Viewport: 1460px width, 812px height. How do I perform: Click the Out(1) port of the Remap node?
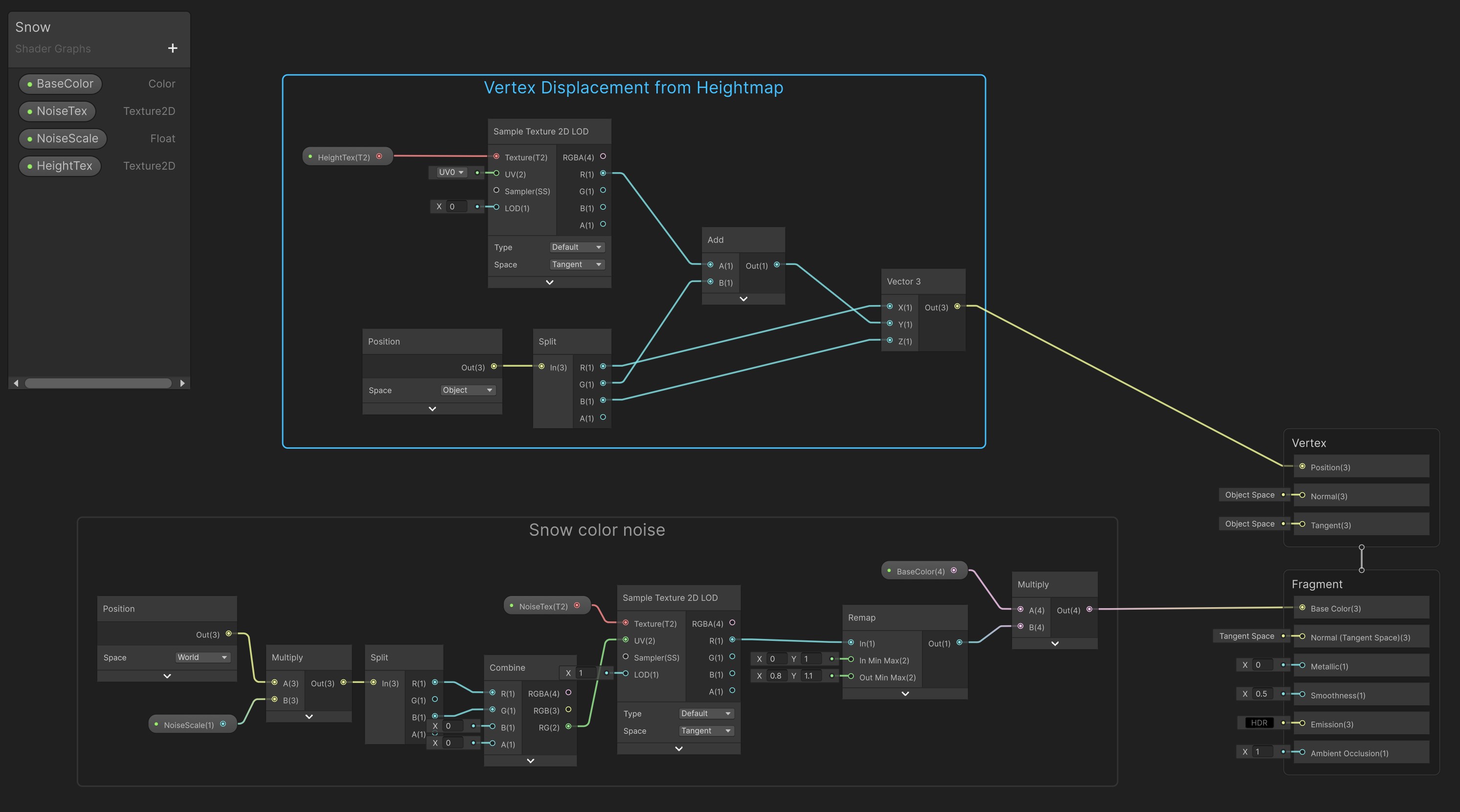coord(959,642)
